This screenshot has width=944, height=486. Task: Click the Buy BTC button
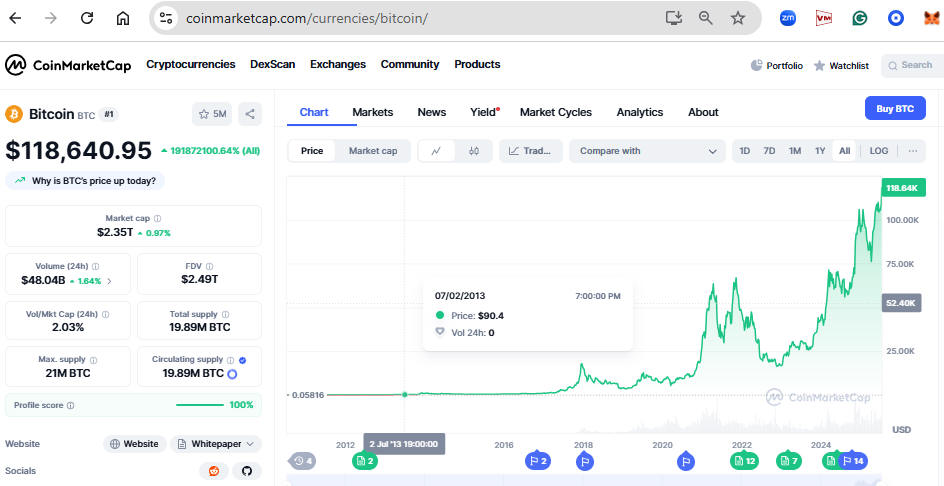pyautogui.click(x=895, y=108)
